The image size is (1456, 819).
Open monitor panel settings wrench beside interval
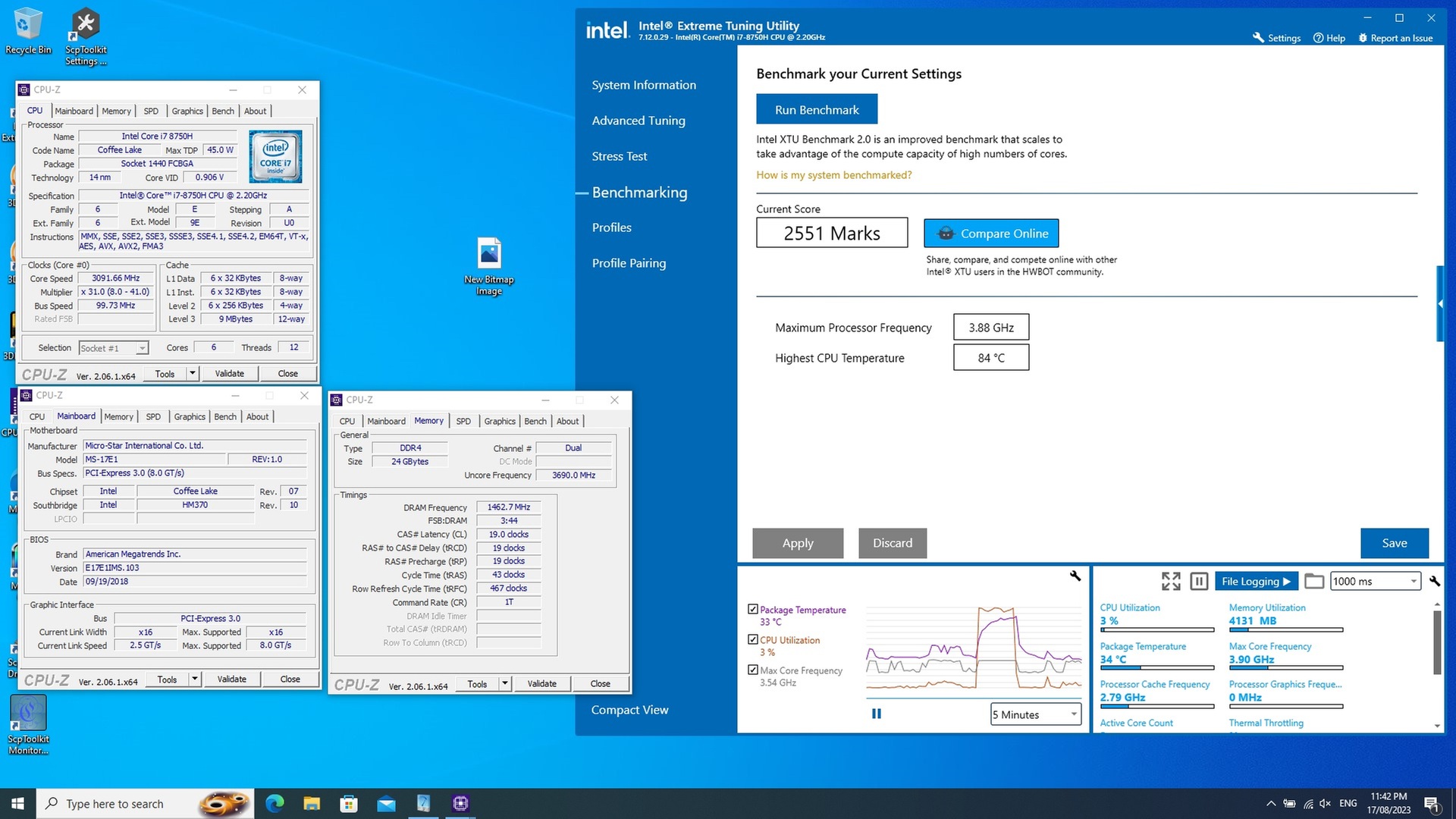tap(1434, 581)
